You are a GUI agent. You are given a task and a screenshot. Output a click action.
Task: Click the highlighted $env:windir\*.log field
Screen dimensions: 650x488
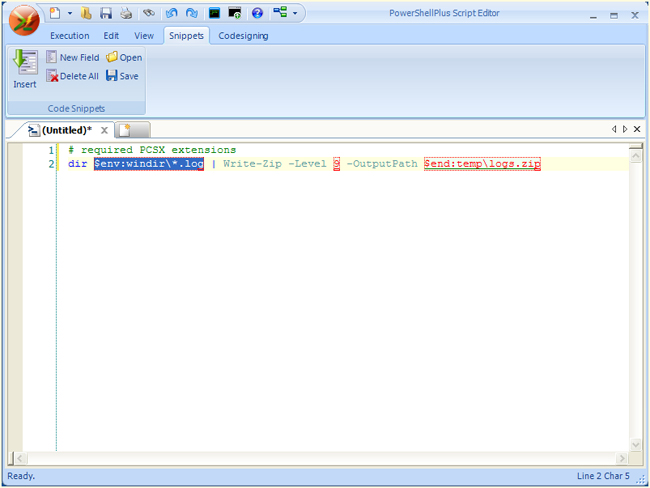point(149,164)
